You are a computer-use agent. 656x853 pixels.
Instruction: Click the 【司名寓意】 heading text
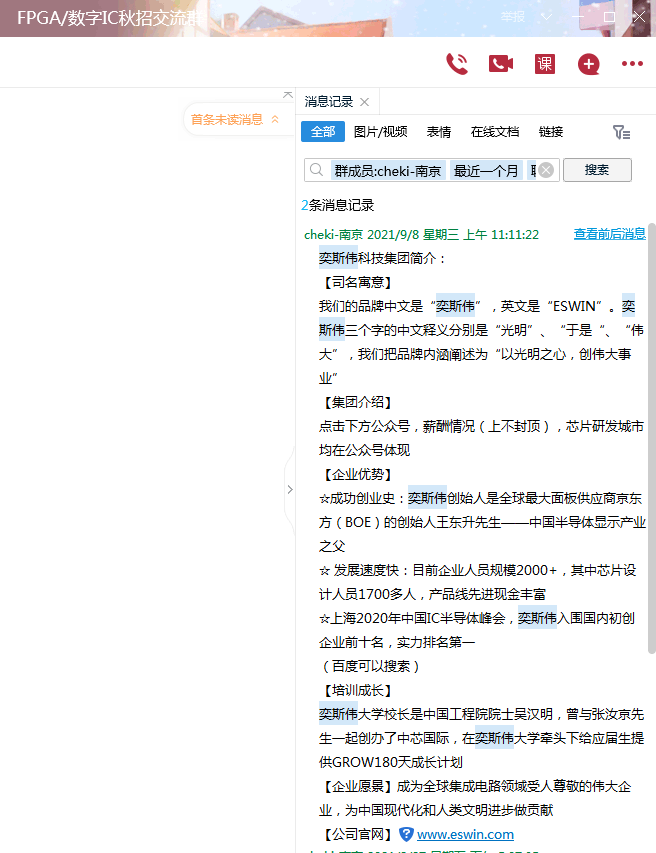(x=358, y=282)
